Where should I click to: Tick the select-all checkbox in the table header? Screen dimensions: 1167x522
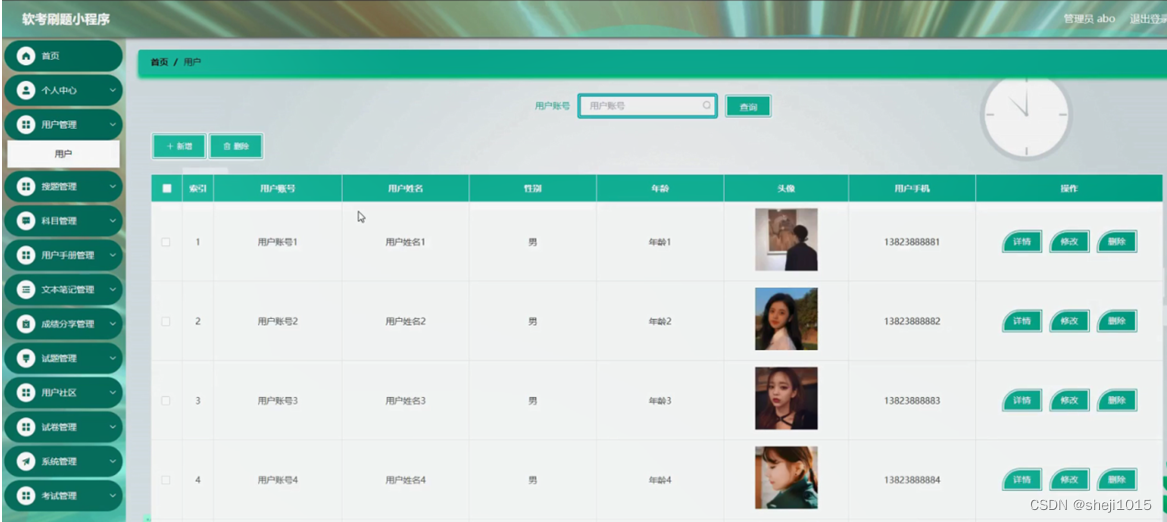(x=167, y=188)
